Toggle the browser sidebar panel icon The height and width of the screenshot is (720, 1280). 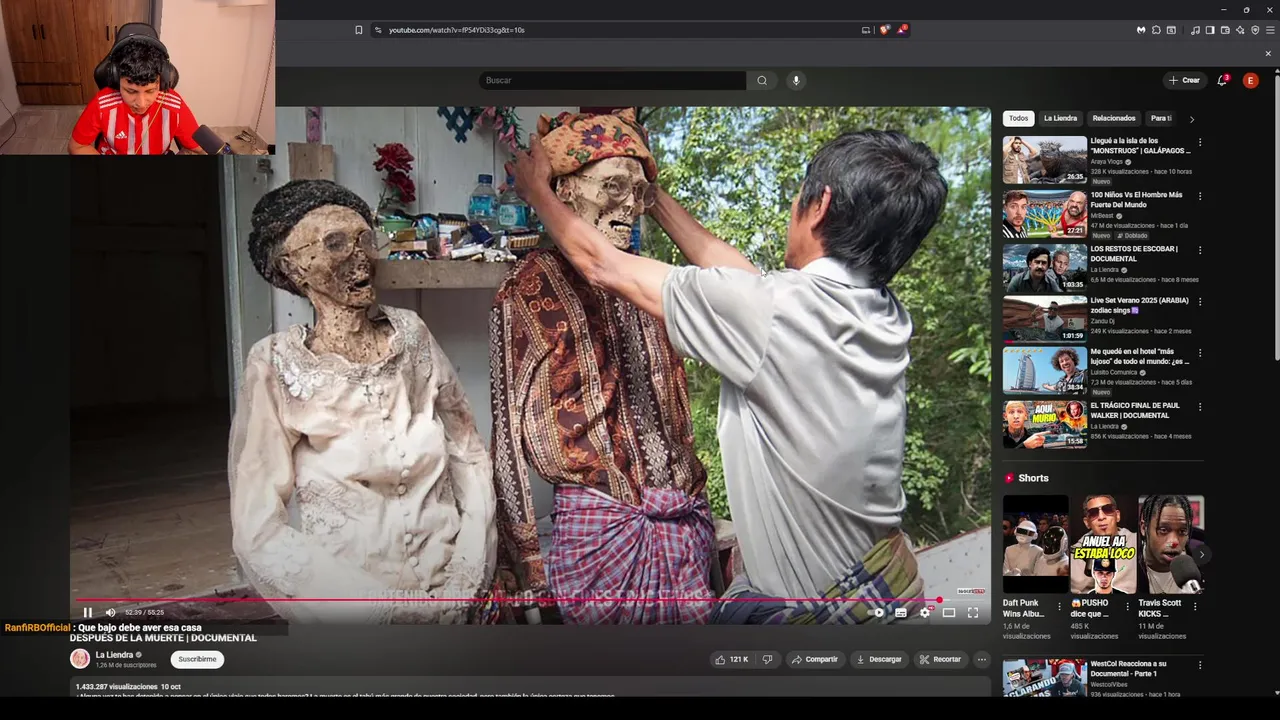pos(1210,30)
